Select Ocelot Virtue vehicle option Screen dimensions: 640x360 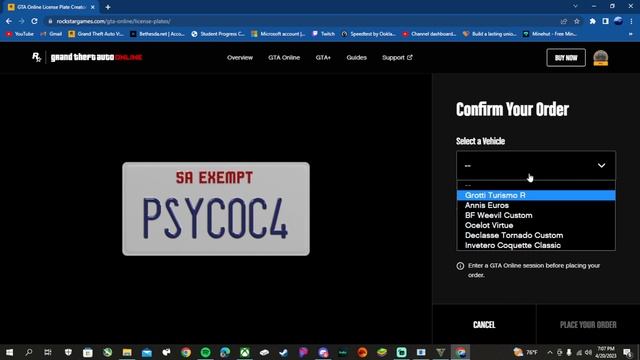pyautogui.click(x=536, y=225)
